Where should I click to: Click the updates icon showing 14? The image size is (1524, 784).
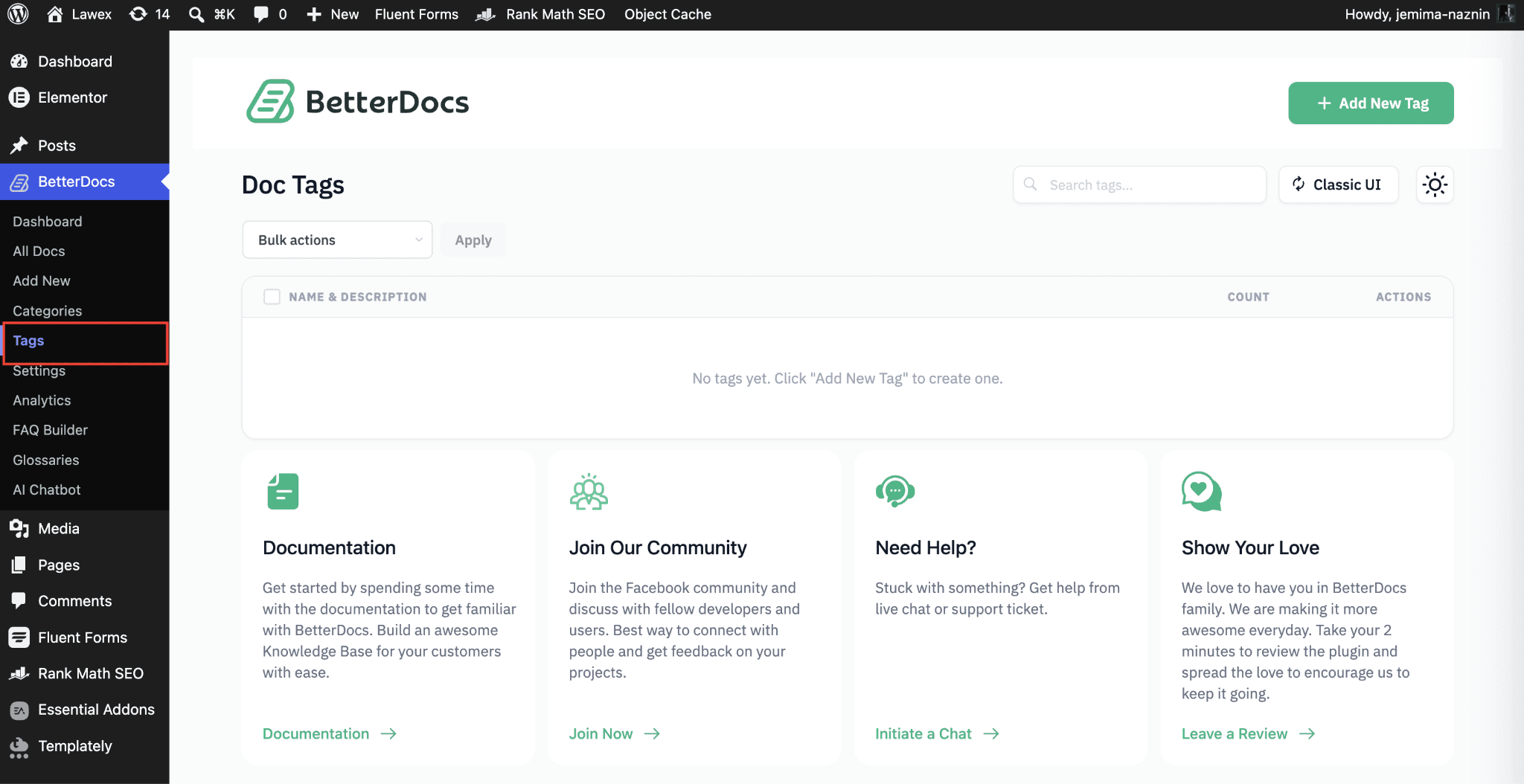(138, 14)
